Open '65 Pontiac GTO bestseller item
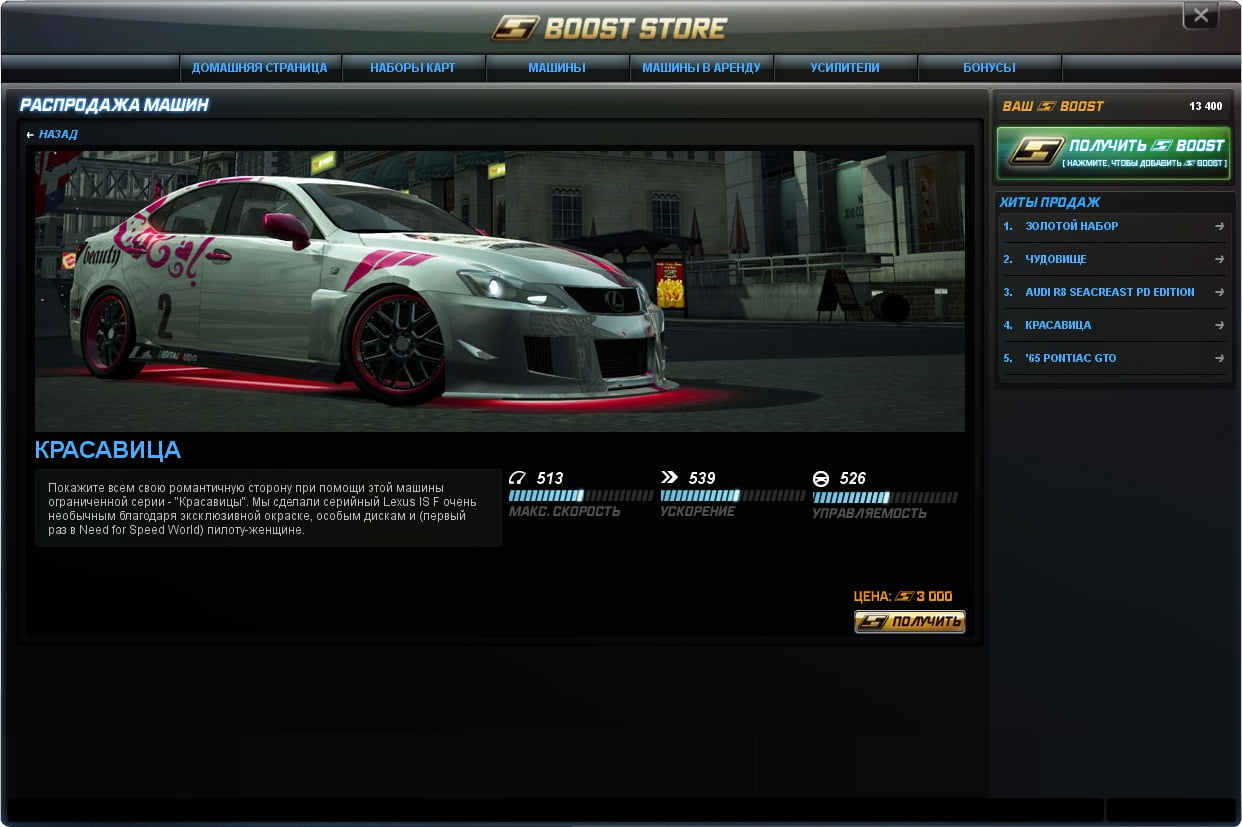The width and height of the screenshot is (1242, 827). click(x=1113, y=358)
